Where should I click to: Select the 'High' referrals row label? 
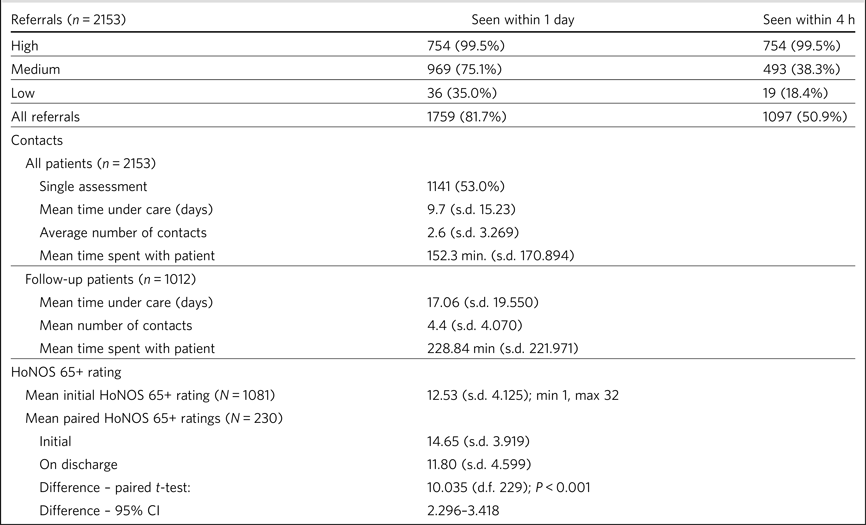point(25,45)
